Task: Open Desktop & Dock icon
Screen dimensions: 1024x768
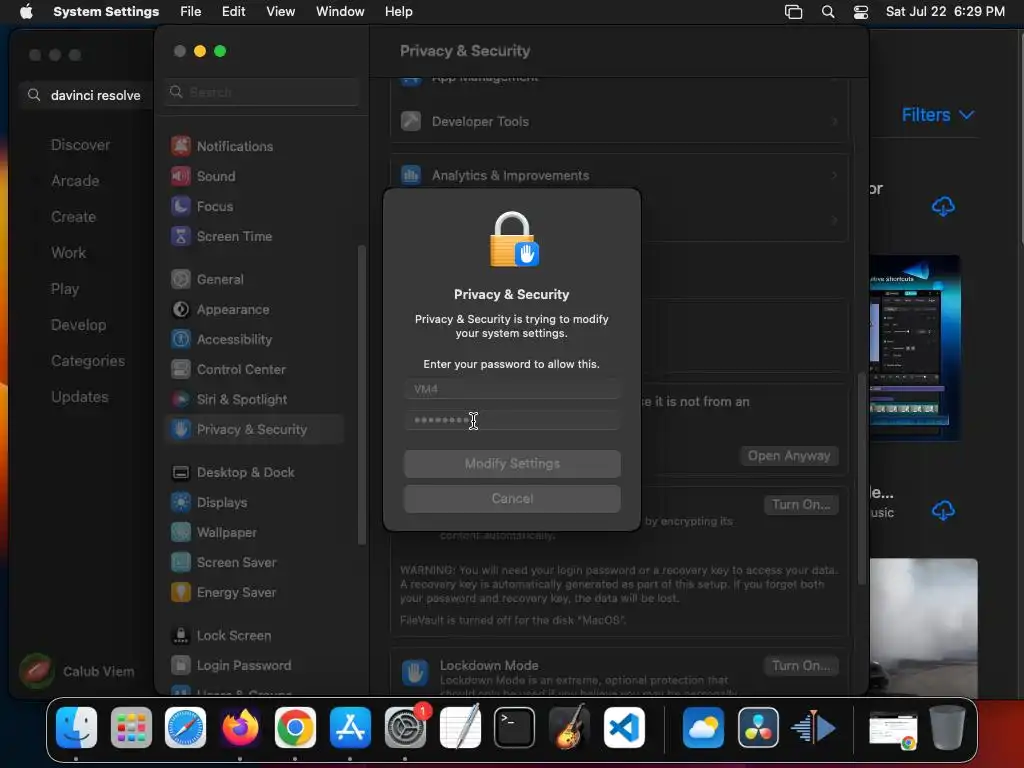Action: (181, 472)
